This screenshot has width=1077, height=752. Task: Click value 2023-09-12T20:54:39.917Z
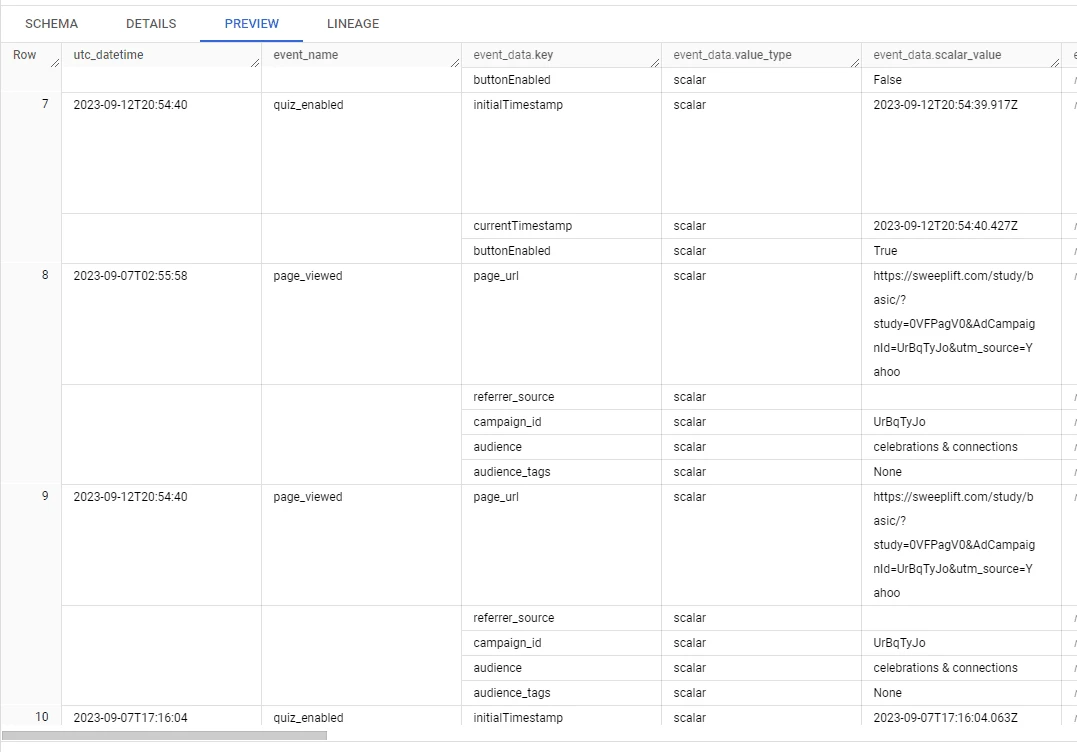click(946, 105)
